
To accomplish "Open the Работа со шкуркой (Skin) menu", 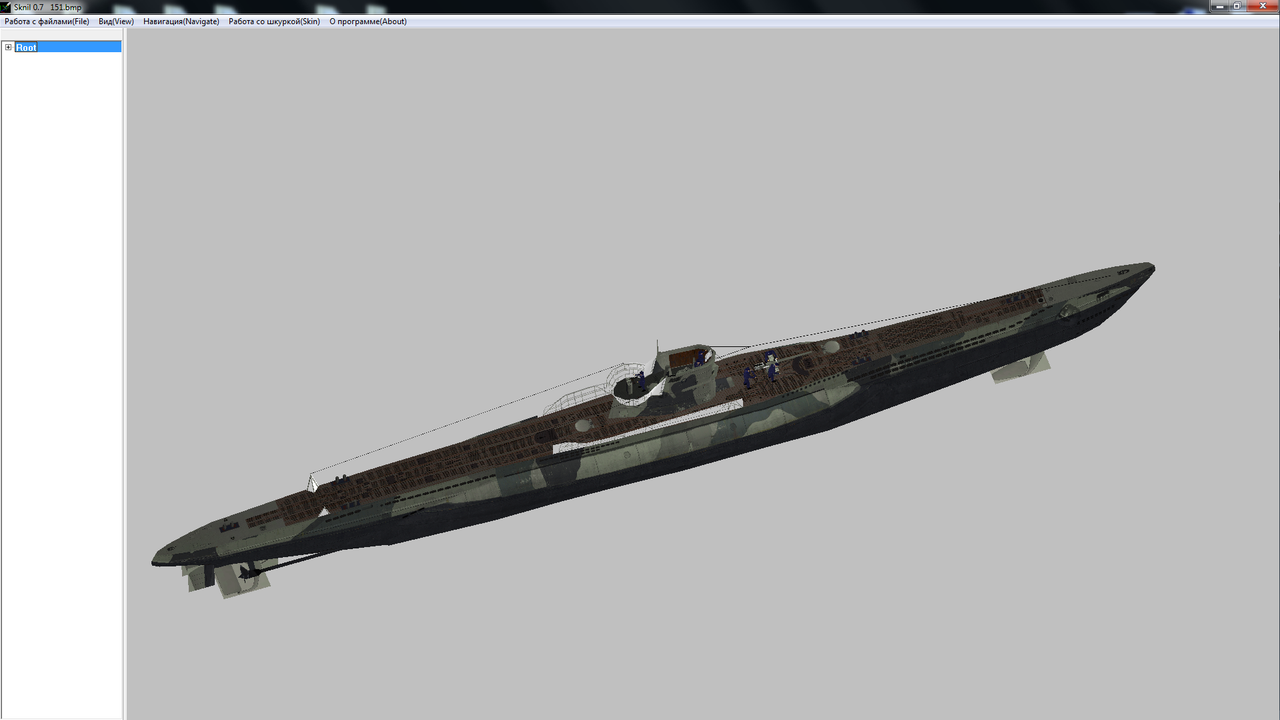I will (274, 21).
